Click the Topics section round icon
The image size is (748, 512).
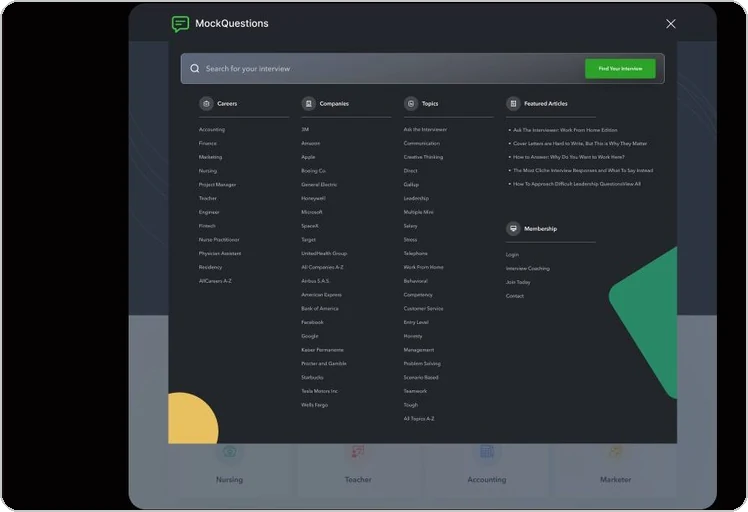(x=411, y=104)
